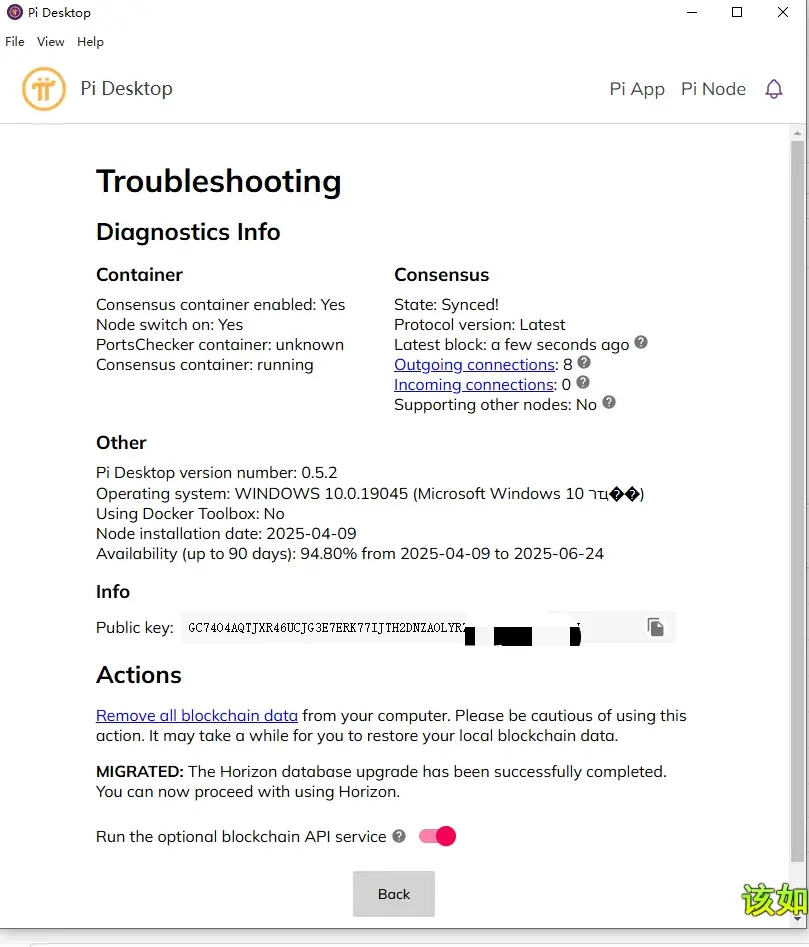Click Remove all blockchain data link
This screenshot has width=809, height=947.
point(197,716)
